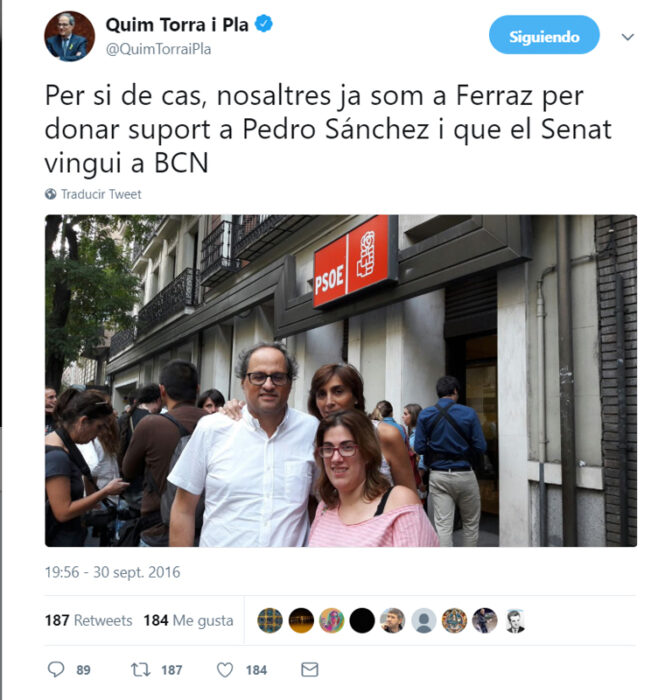Open the @QuimTorraiPla handle link

tap(158, 49)
